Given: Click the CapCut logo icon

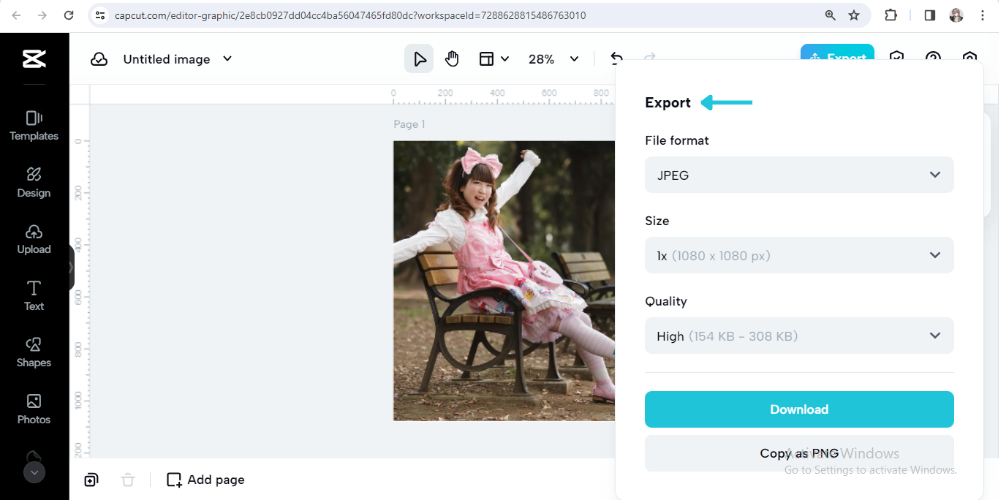Looking at the screenshot, I should pos(34,60).
